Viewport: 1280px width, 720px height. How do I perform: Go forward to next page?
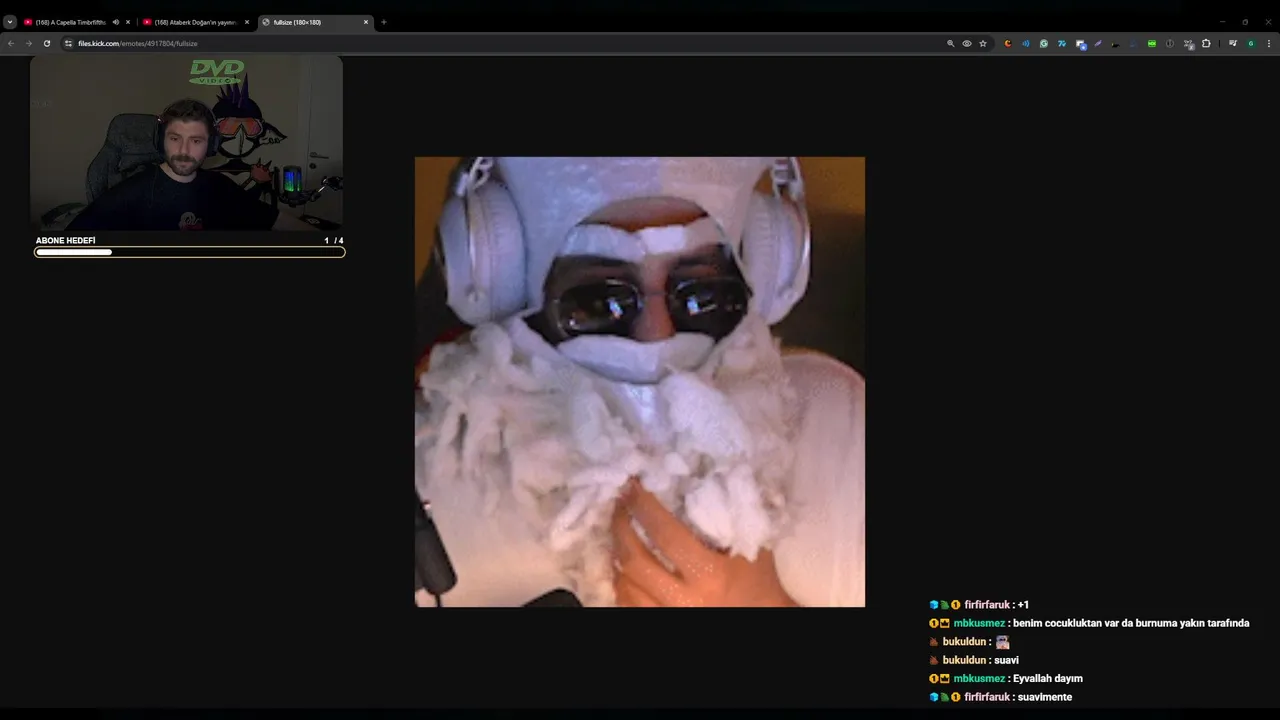point(28,44)
